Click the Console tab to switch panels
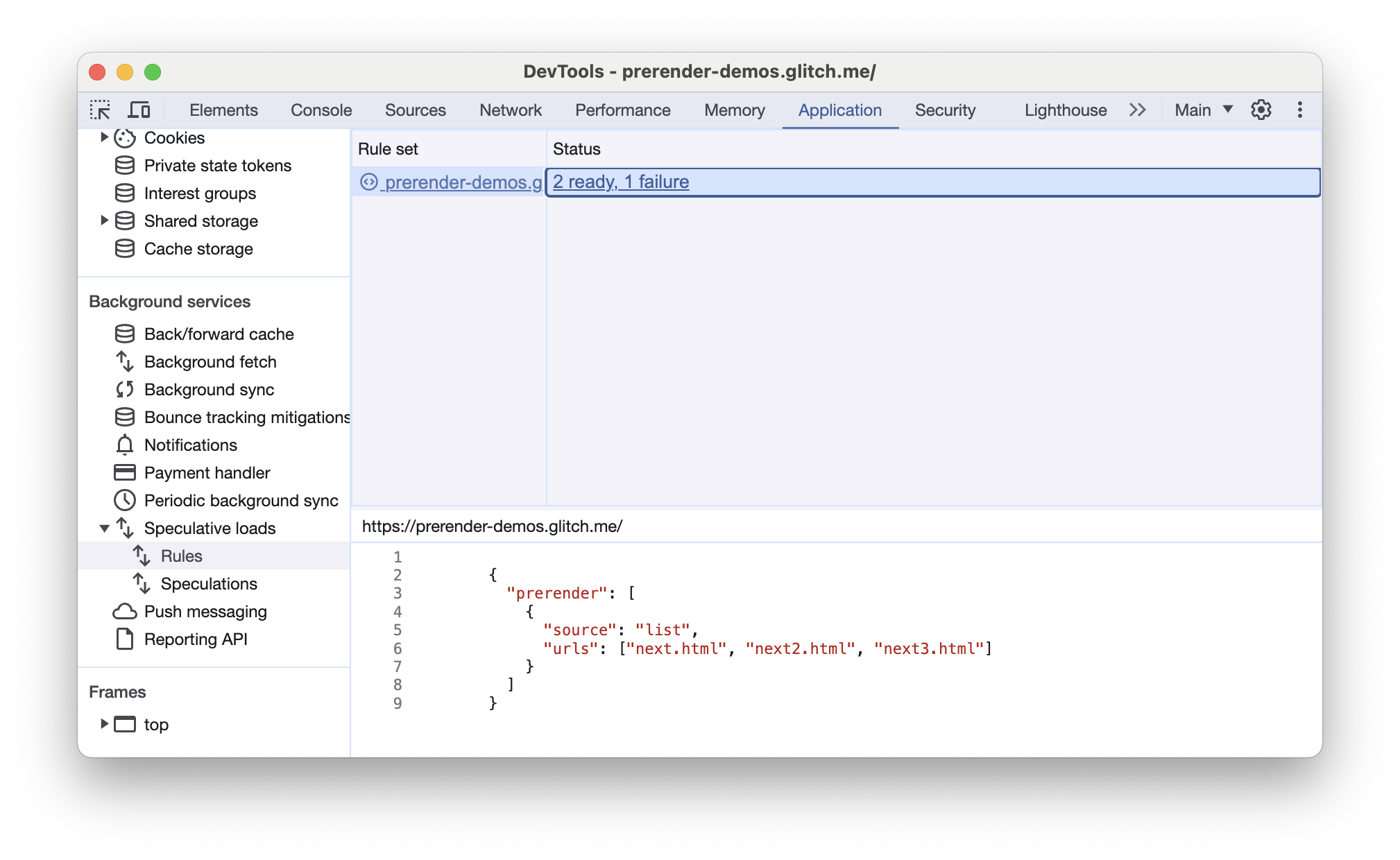 322,109
